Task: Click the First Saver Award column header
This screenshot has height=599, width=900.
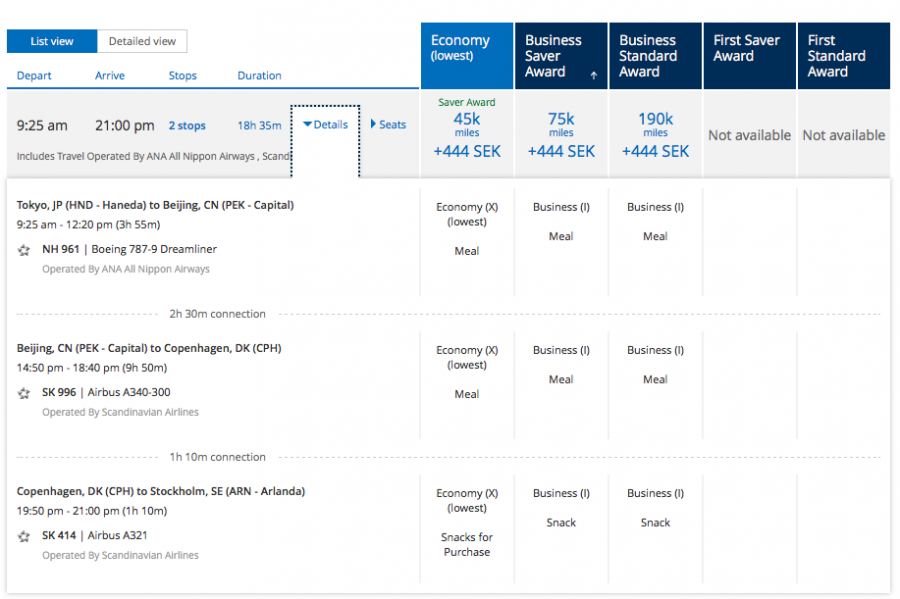Action: click(x=749, y=56)
